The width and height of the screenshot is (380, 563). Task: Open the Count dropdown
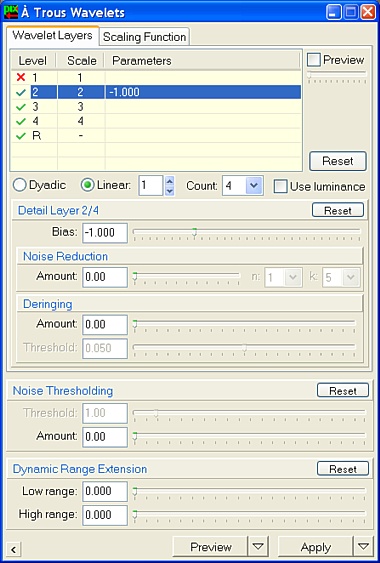coord(255,186)
